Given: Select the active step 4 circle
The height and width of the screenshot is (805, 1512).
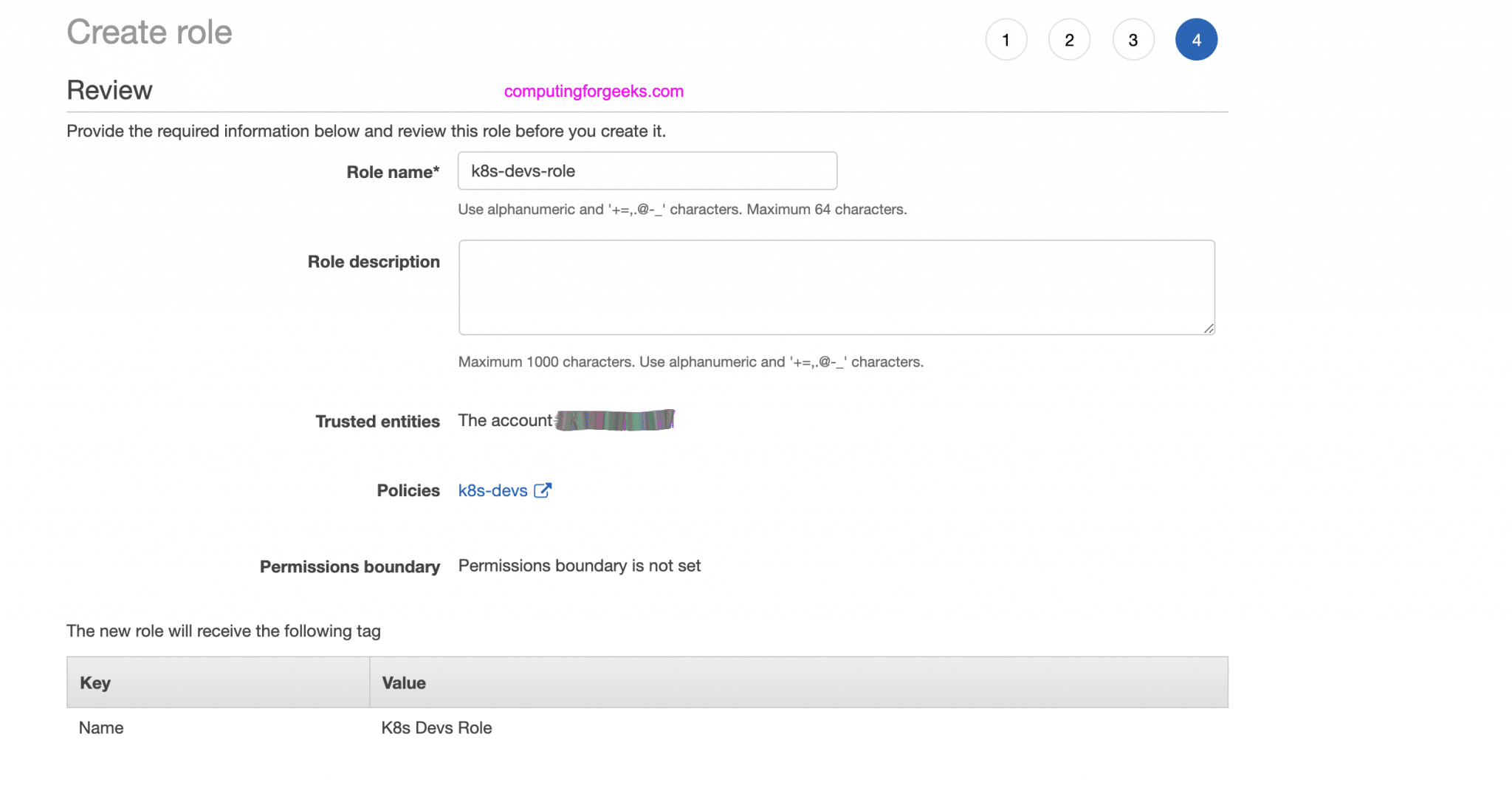Looking at the screenshot, I should click(1196, 40).
